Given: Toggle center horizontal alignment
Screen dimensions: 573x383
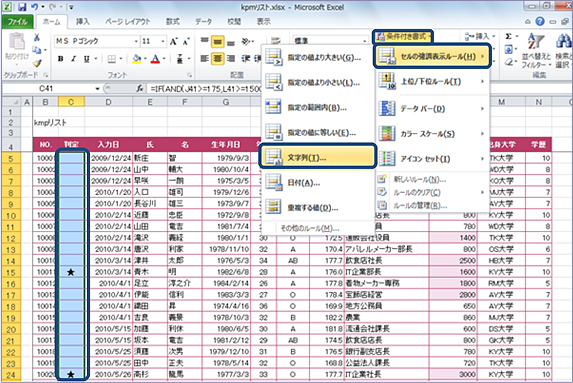Looking at the screenshot, I should click(x=217, y=58).
